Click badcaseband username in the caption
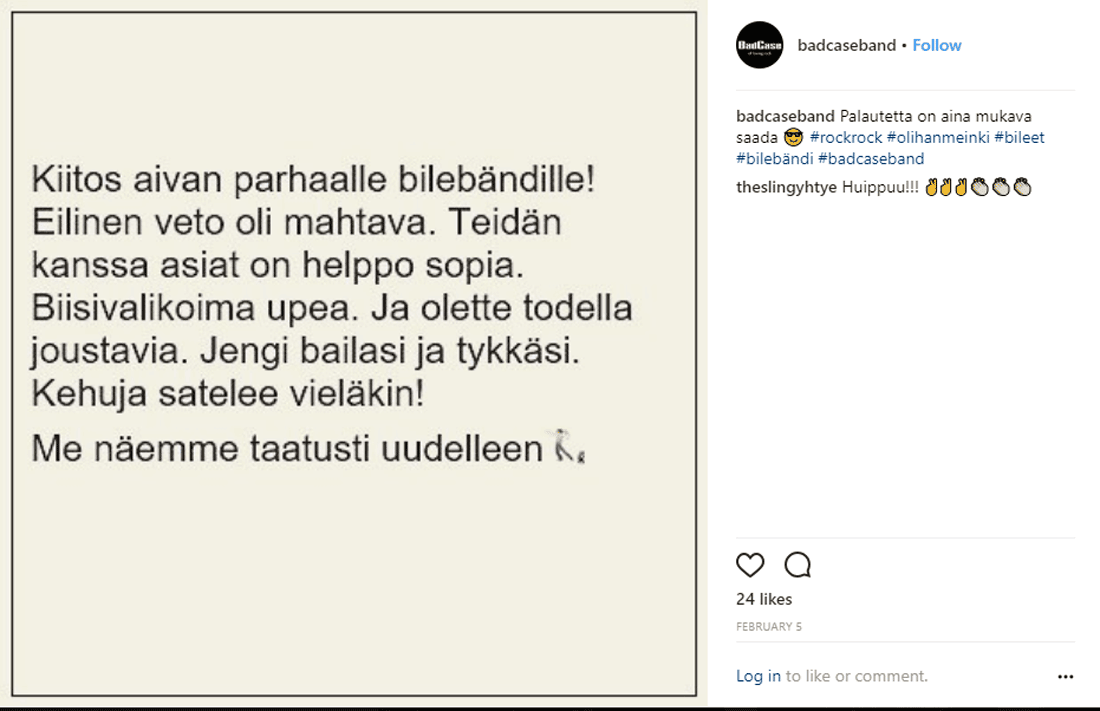 coord(785,116)
